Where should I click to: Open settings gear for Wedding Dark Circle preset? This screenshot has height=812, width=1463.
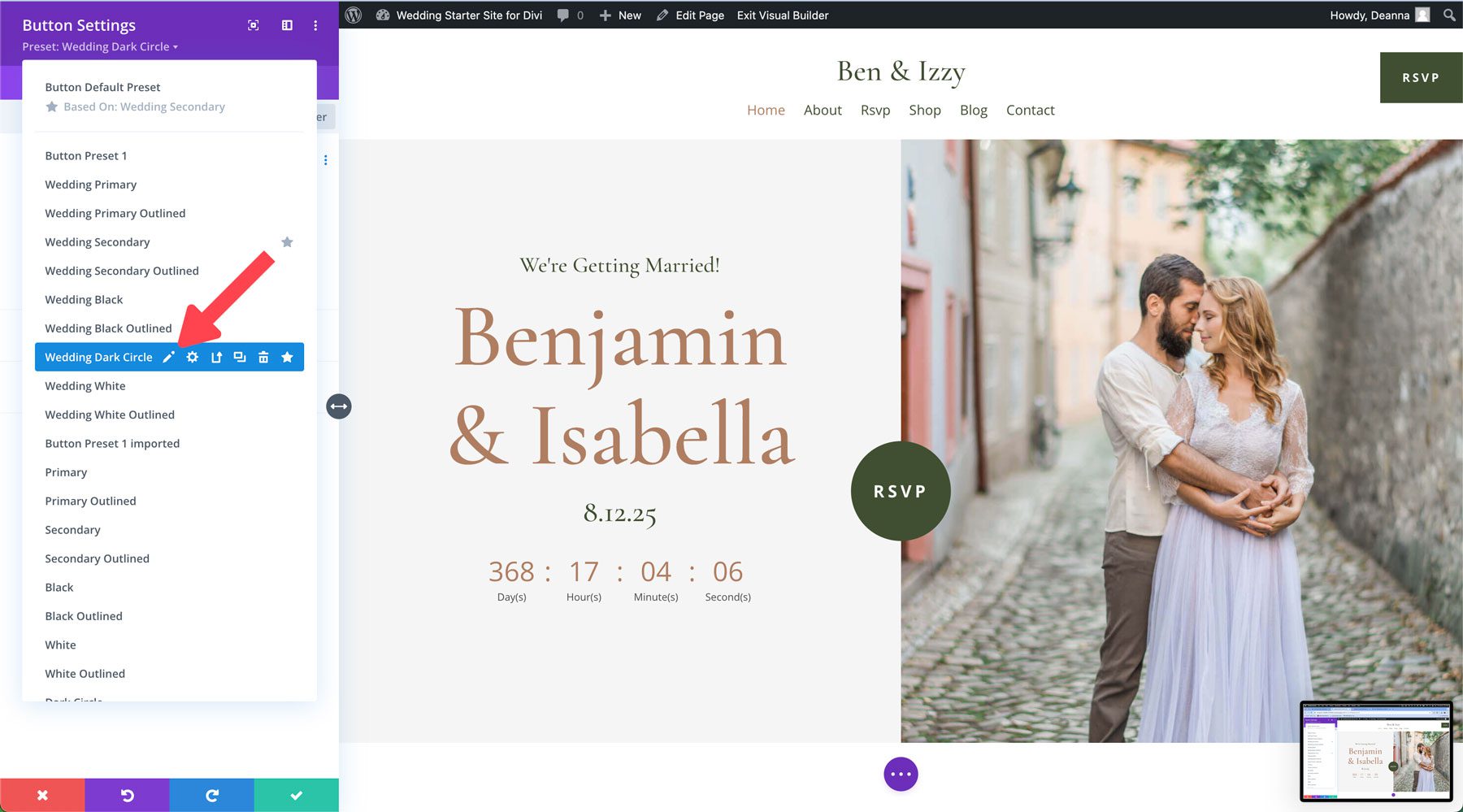coord(192,356)
